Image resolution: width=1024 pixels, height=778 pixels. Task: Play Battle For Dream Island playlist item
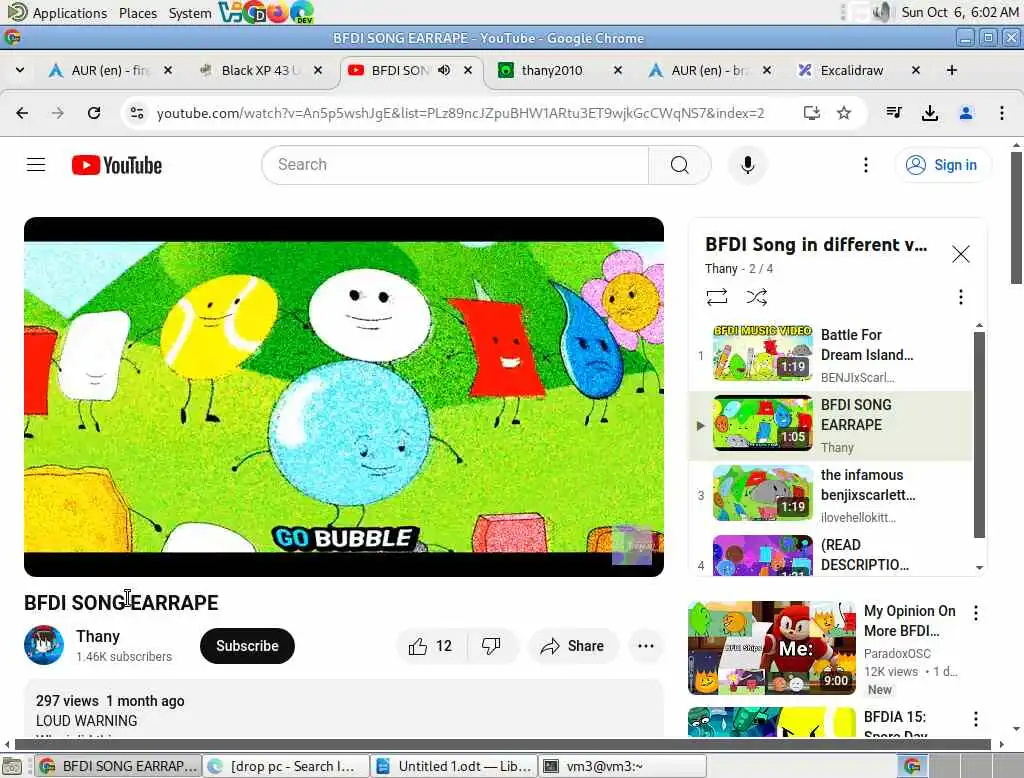click(831, 355)
